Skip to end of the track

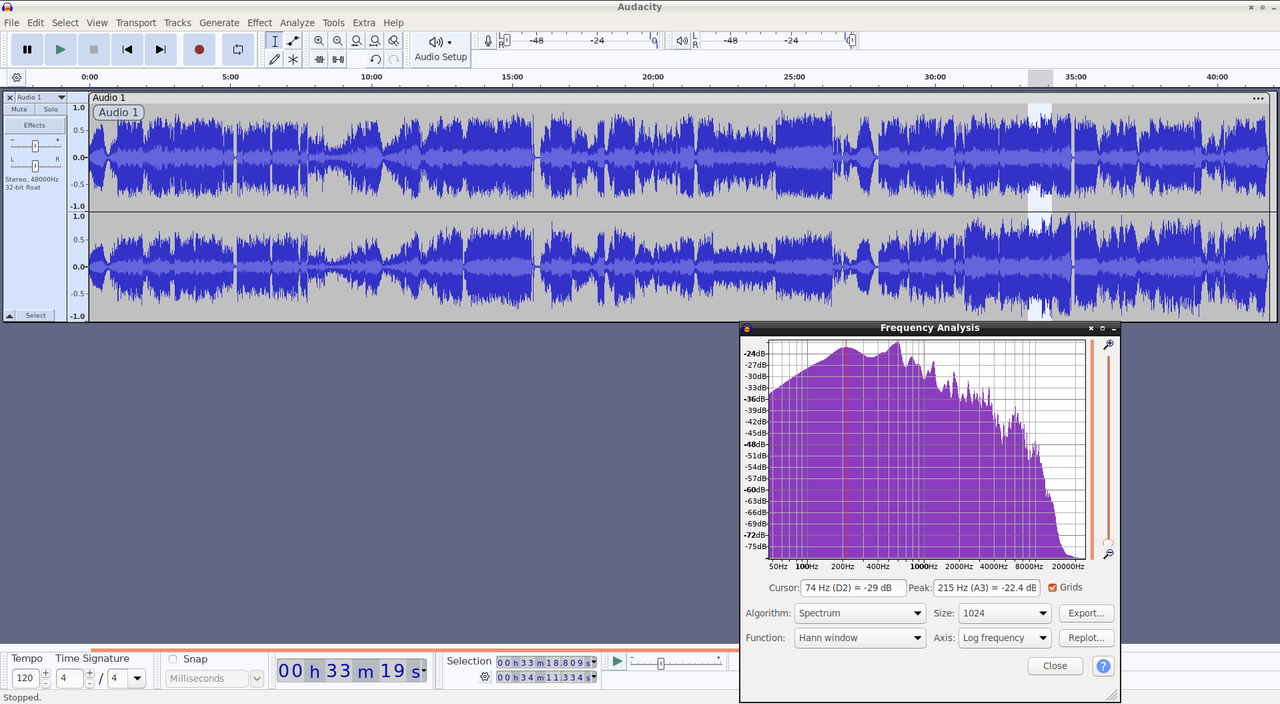(160, 49)
